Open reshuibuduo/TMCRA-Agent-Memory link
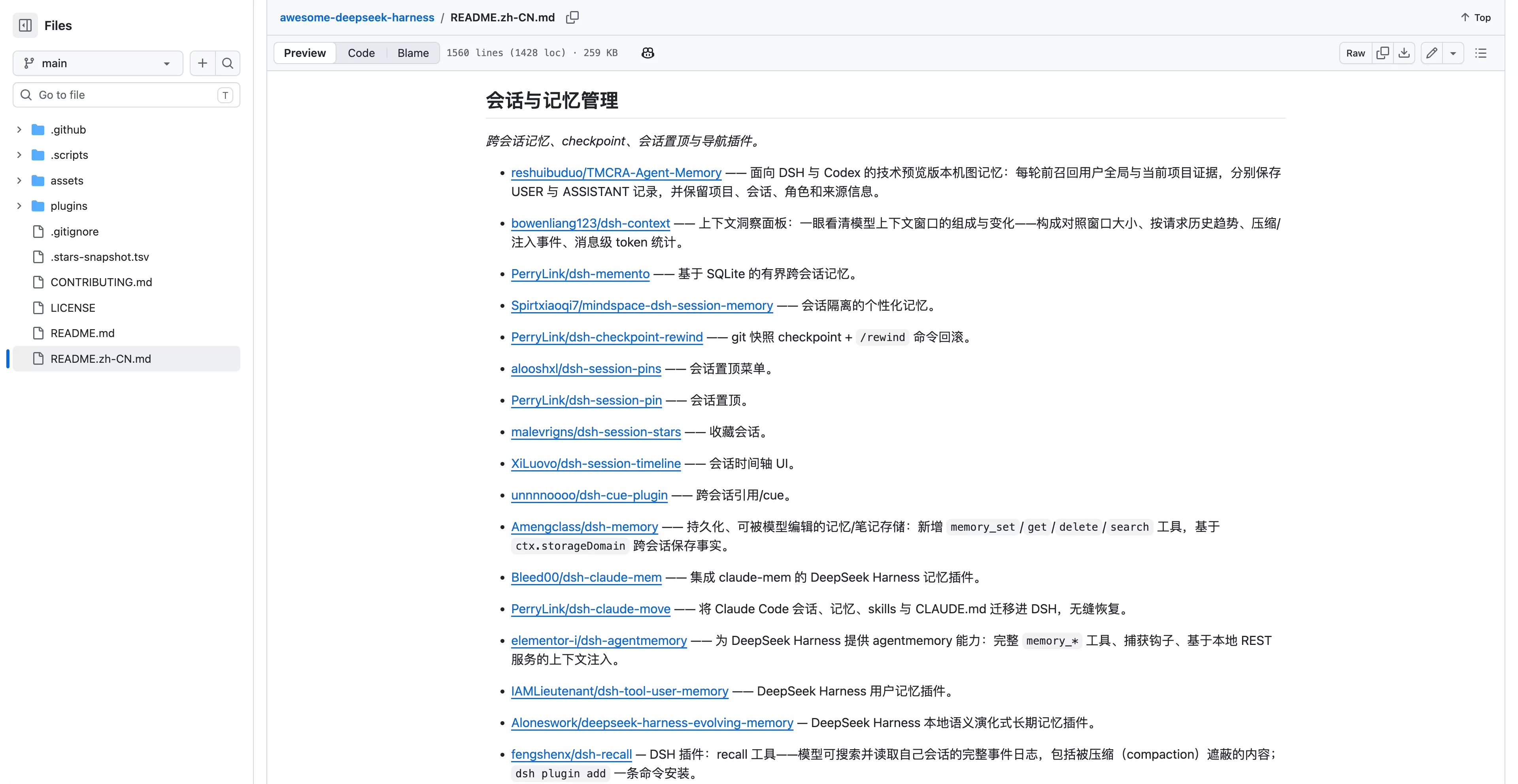Image resolution: width=1518 pixels, height=784 pixels. pyautogui.click(x=616, y=173)
